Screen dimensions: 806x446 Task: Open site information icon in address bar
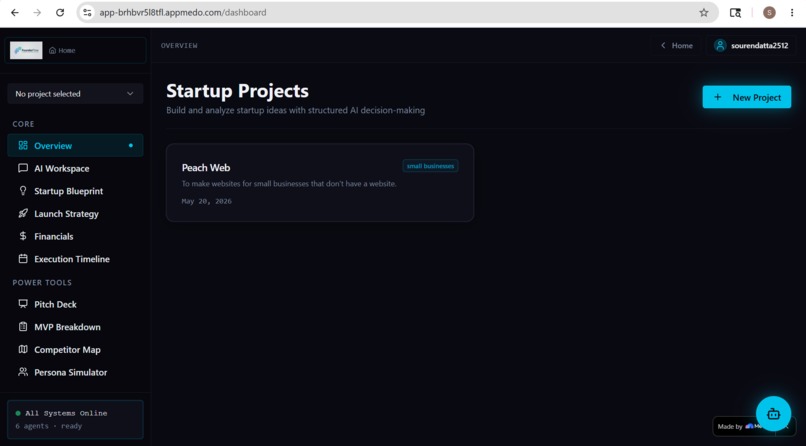(x=87, y=13)
